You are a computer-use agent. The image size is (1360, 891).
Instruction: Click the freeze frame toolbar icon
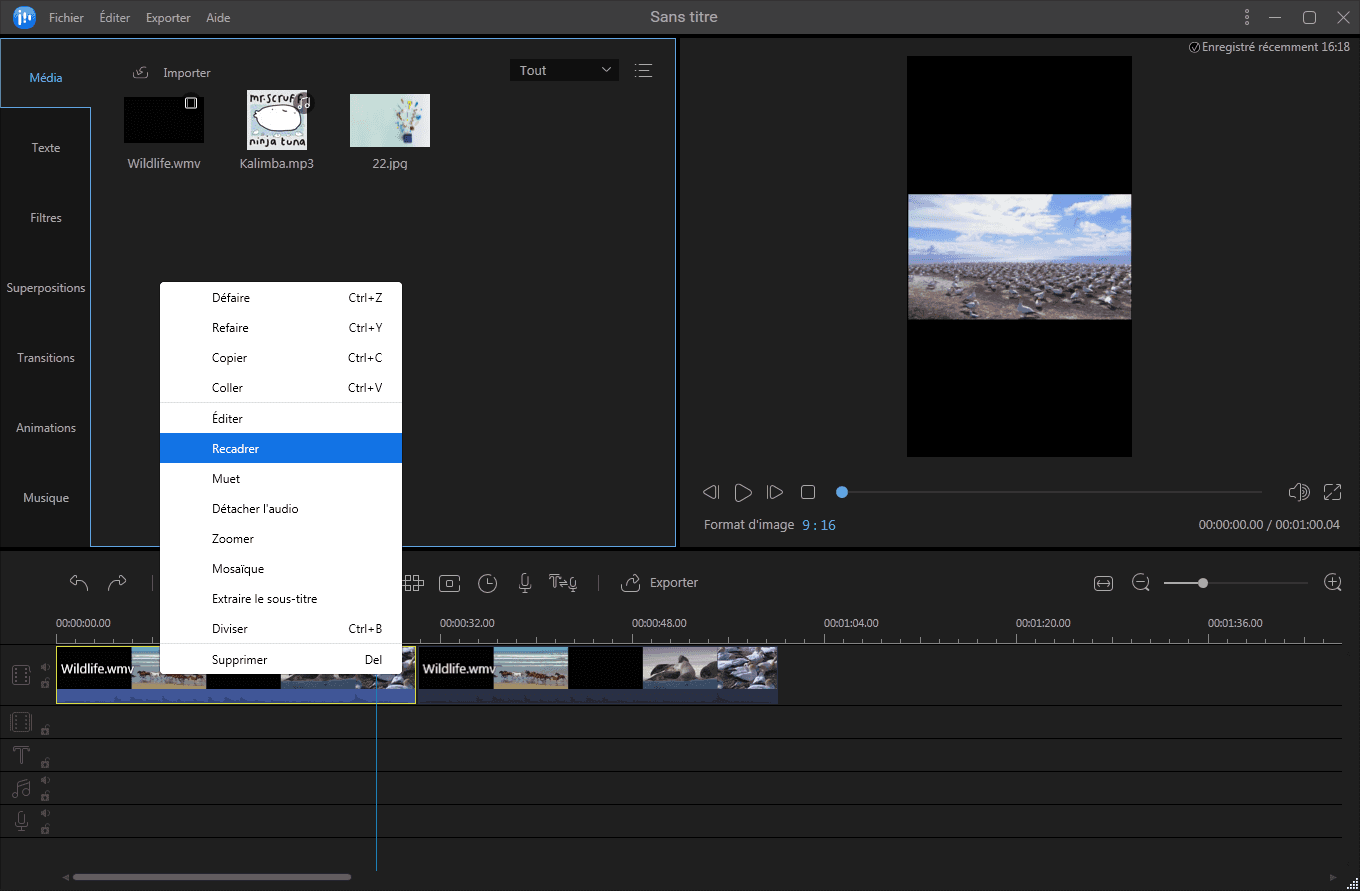pos(450,583)
